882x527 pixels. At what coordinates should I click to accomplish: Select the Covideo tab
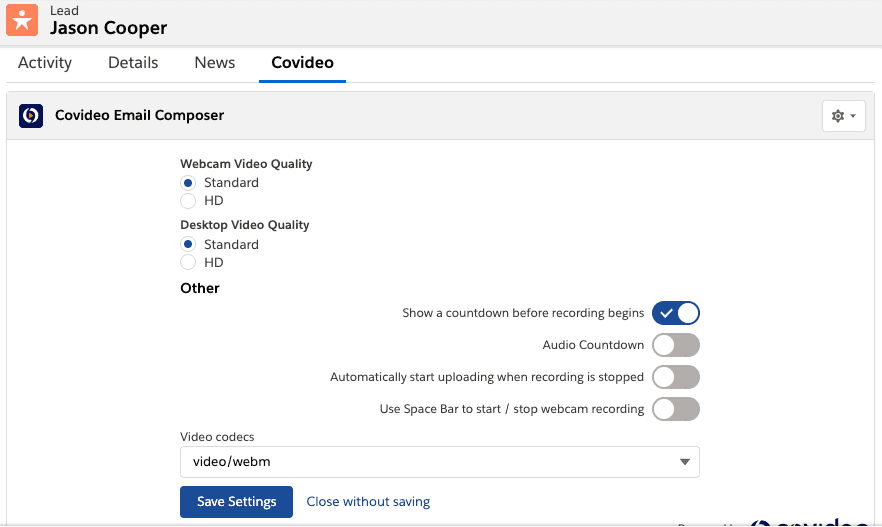pos(302,63)
